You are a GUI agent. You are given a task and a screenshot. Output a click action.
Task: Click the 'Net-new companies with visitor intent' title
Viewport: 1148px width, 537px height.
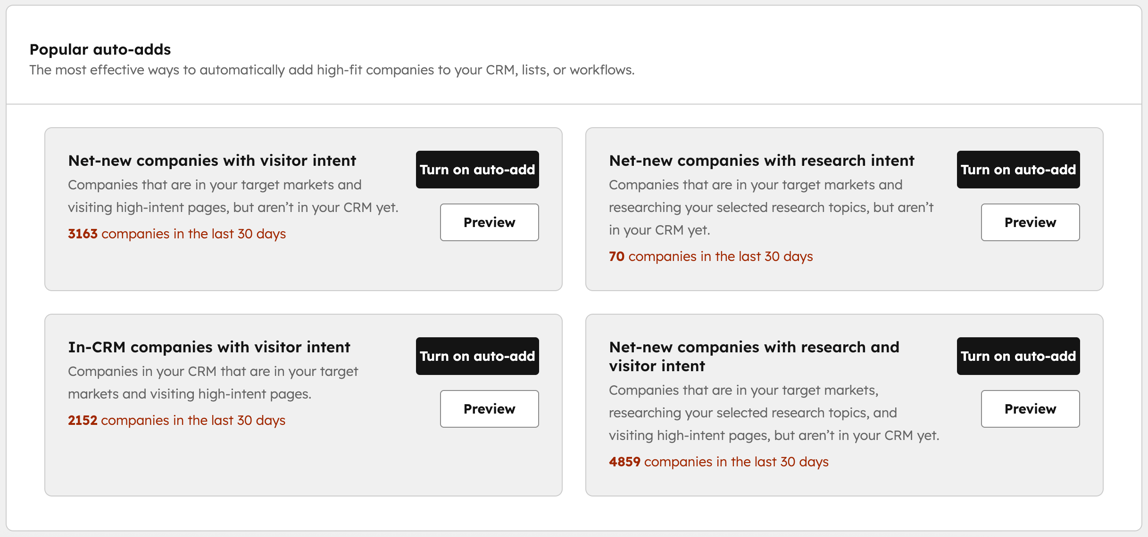[x=212, y=160]
